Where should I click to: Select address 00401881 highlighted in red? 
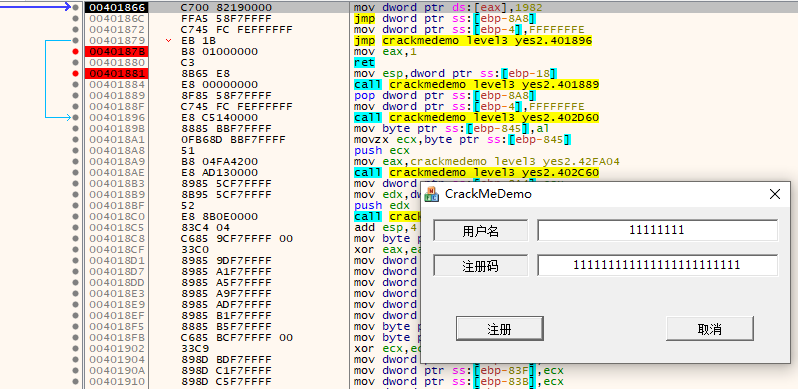117,73
